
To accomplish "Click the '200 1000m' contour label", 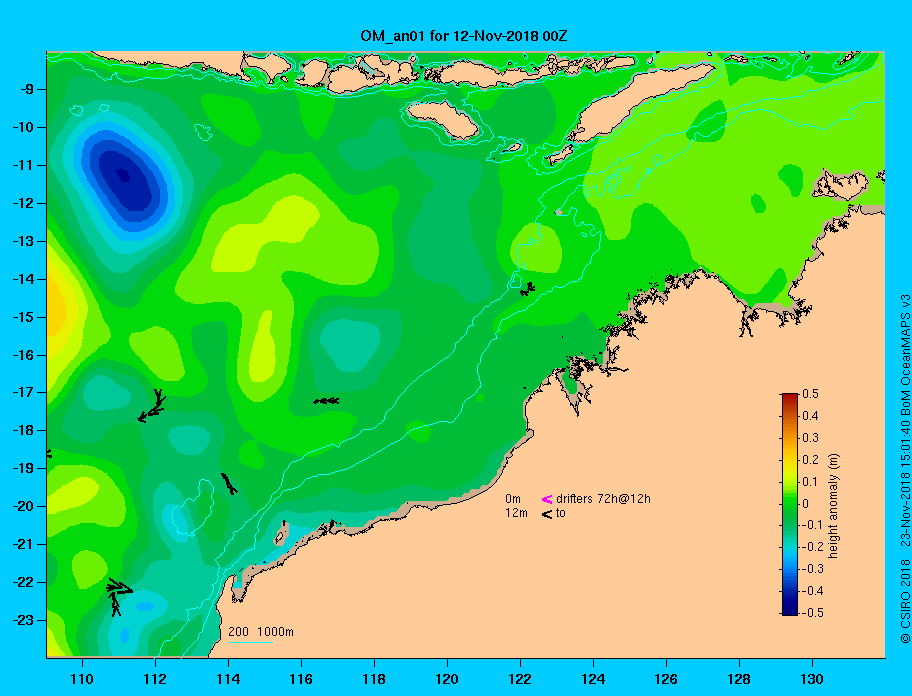I will [261, 632].
